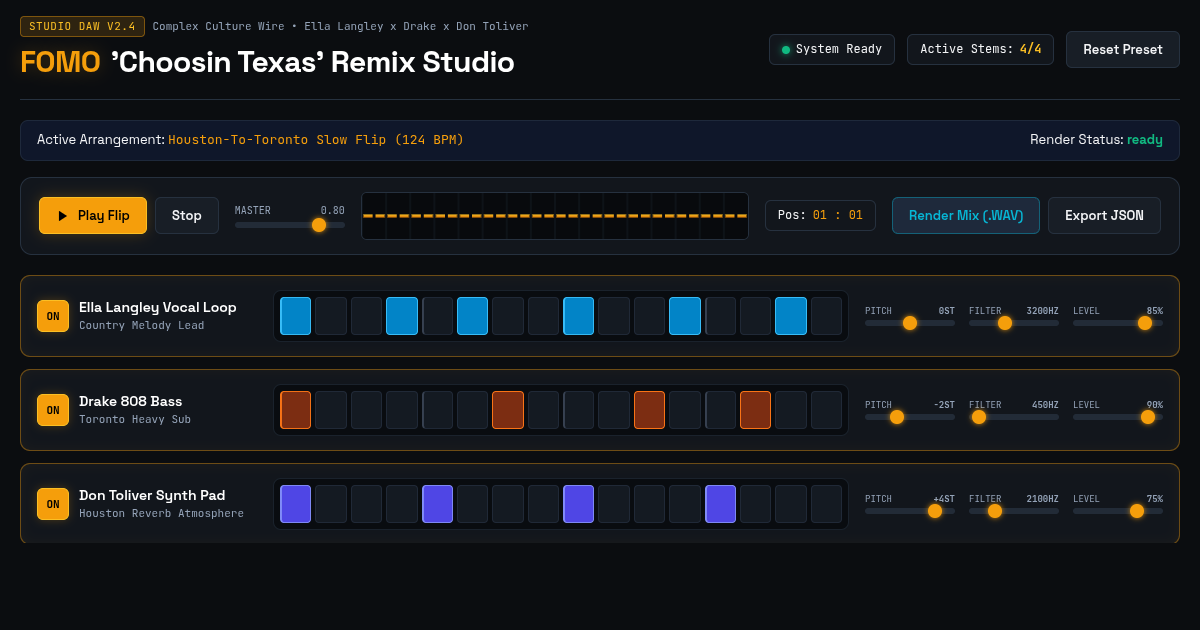Disable step 14 of Drake 808 Bass
Viewport: 1200px width, 630px height.
point(756,410)
